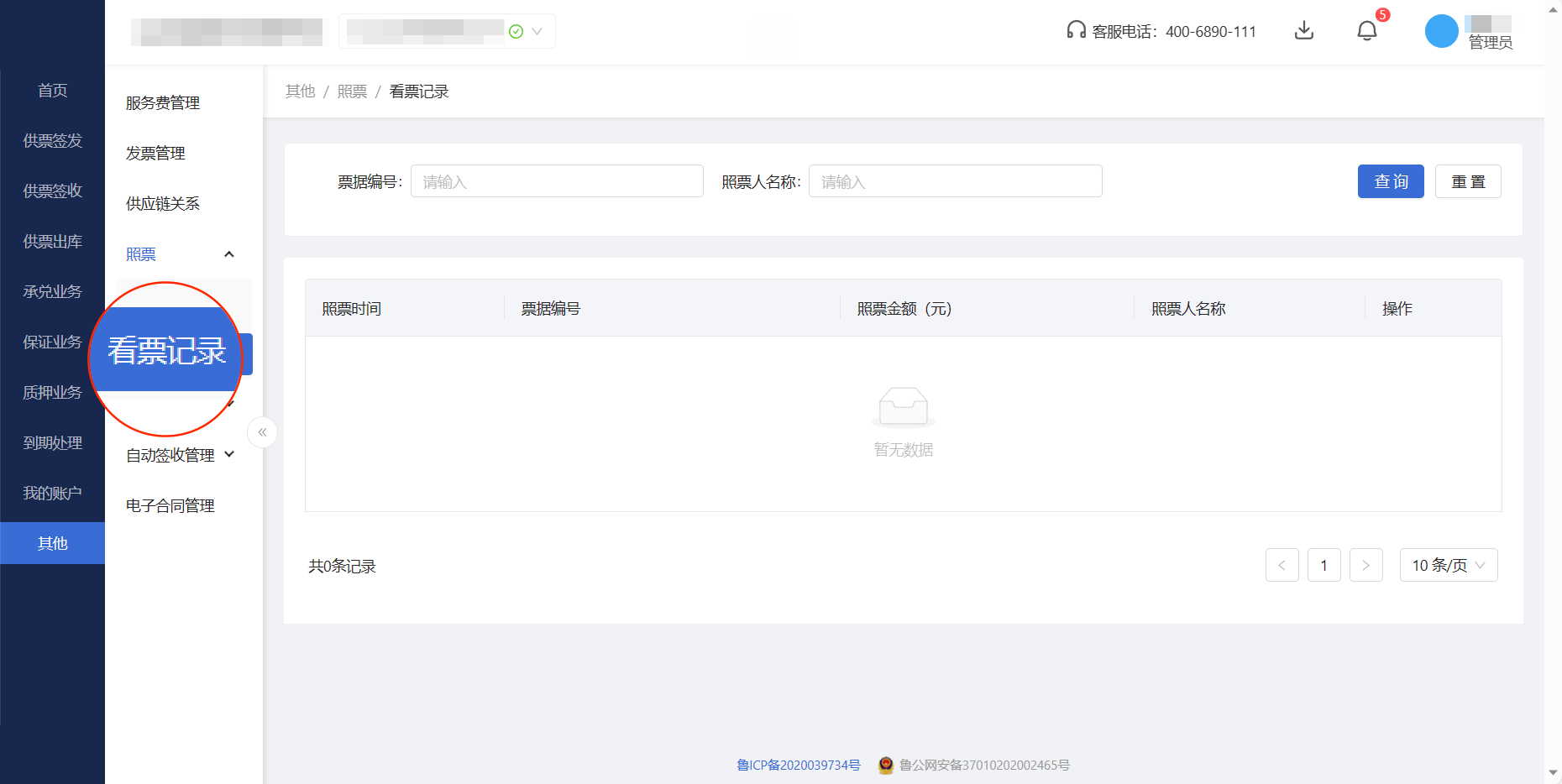Click the download icon in top bar
Screen dimensions: 1562x784
point(1304,31)
